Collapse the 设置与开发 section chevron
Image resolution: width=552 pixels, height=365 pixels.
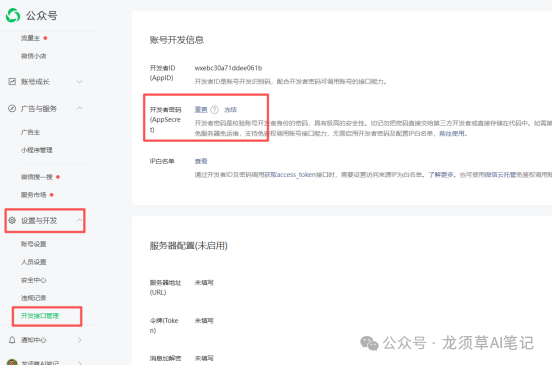point(80,220)
